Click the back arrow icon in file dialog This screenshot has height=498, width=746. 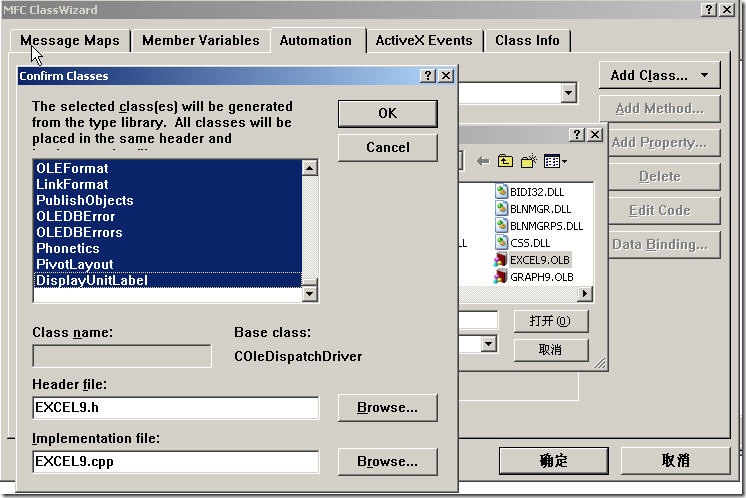click(x=483, y=162)
